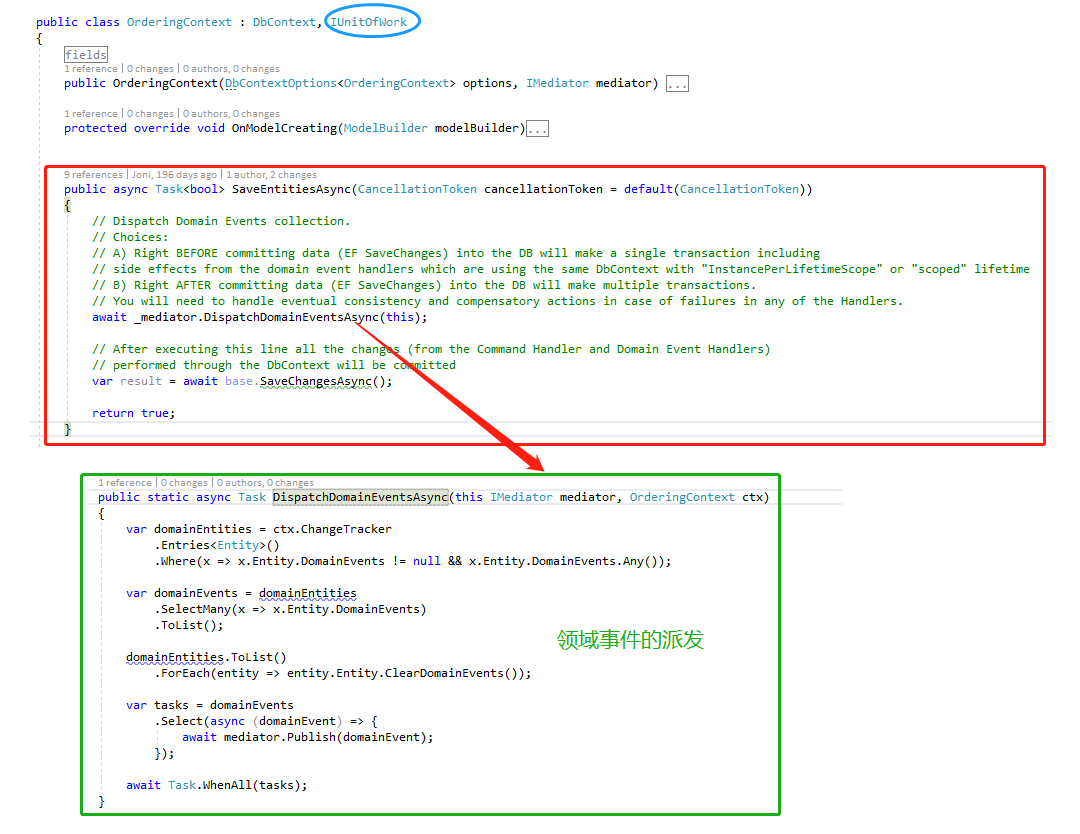Expand the collapsed "fields" region
Viewport: 1080px width, 834px height.
(x=85, y=55)
